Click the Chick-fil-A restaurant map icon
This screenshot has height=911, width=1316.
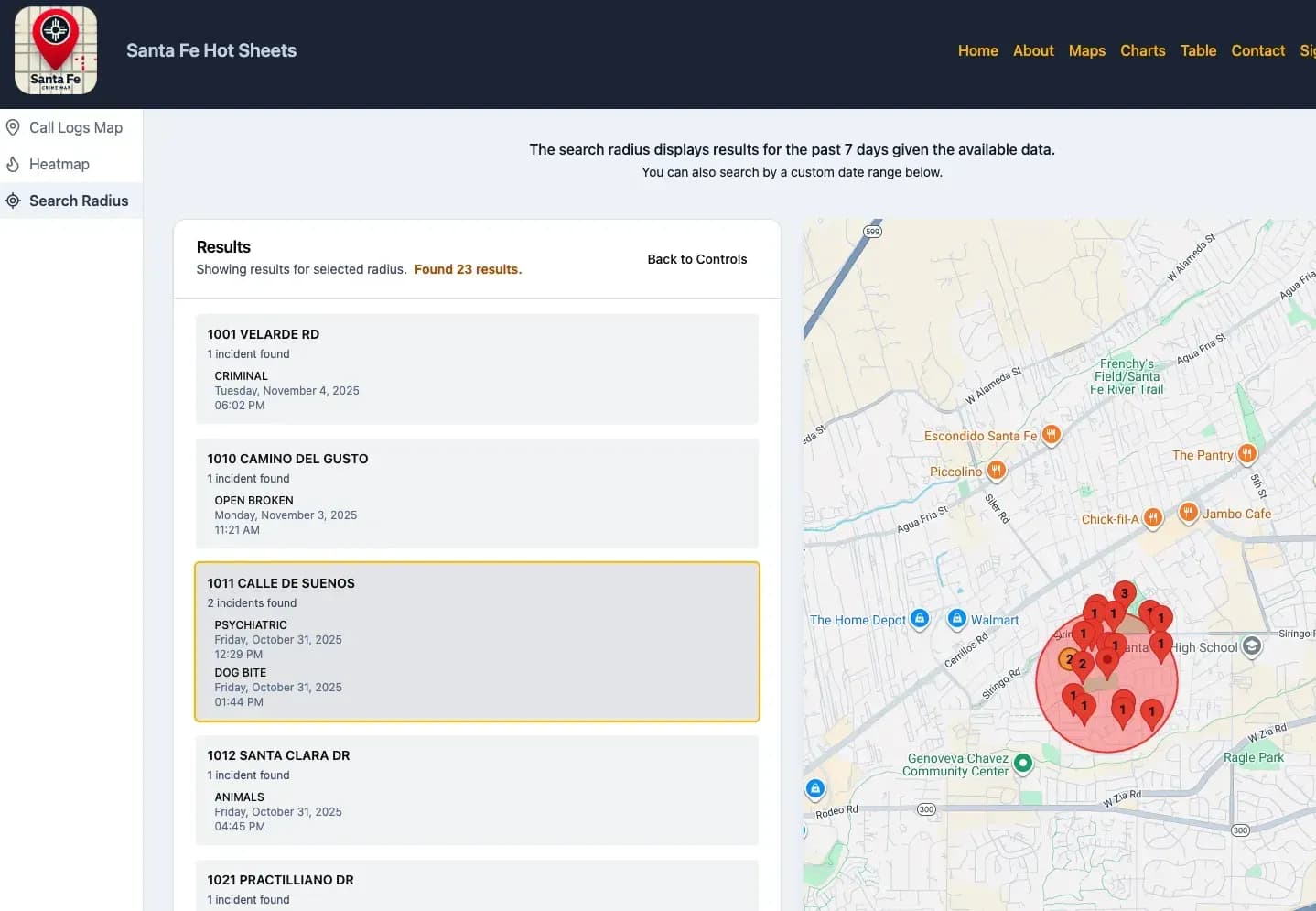click(x=1153, y=517)
